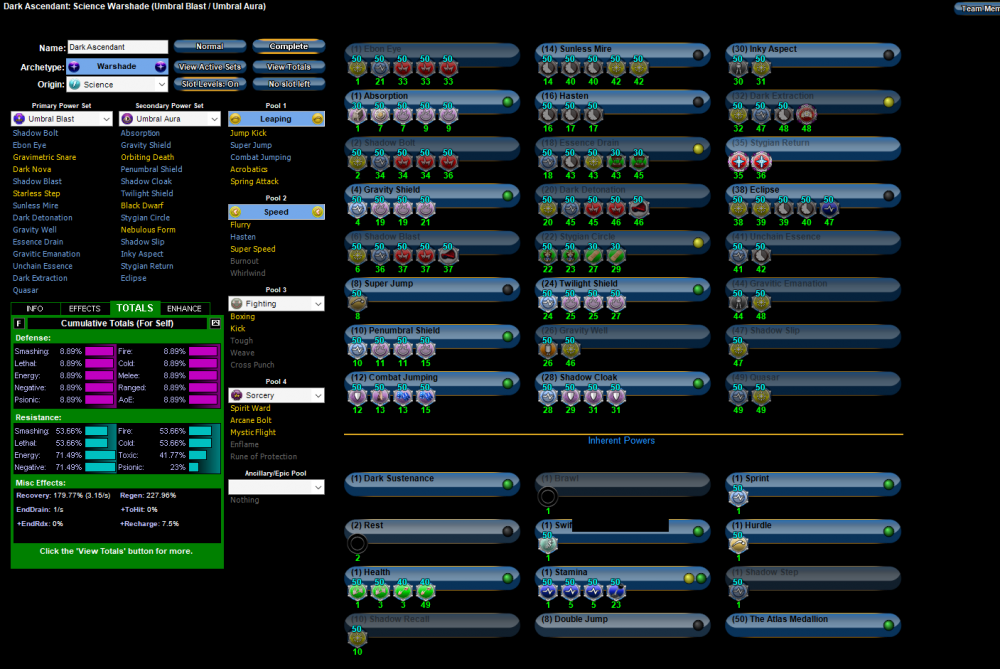Click the first enhancement icon under Stygian Return
The width and height of the screenshot is (1000, 669).
pos(739,161)
